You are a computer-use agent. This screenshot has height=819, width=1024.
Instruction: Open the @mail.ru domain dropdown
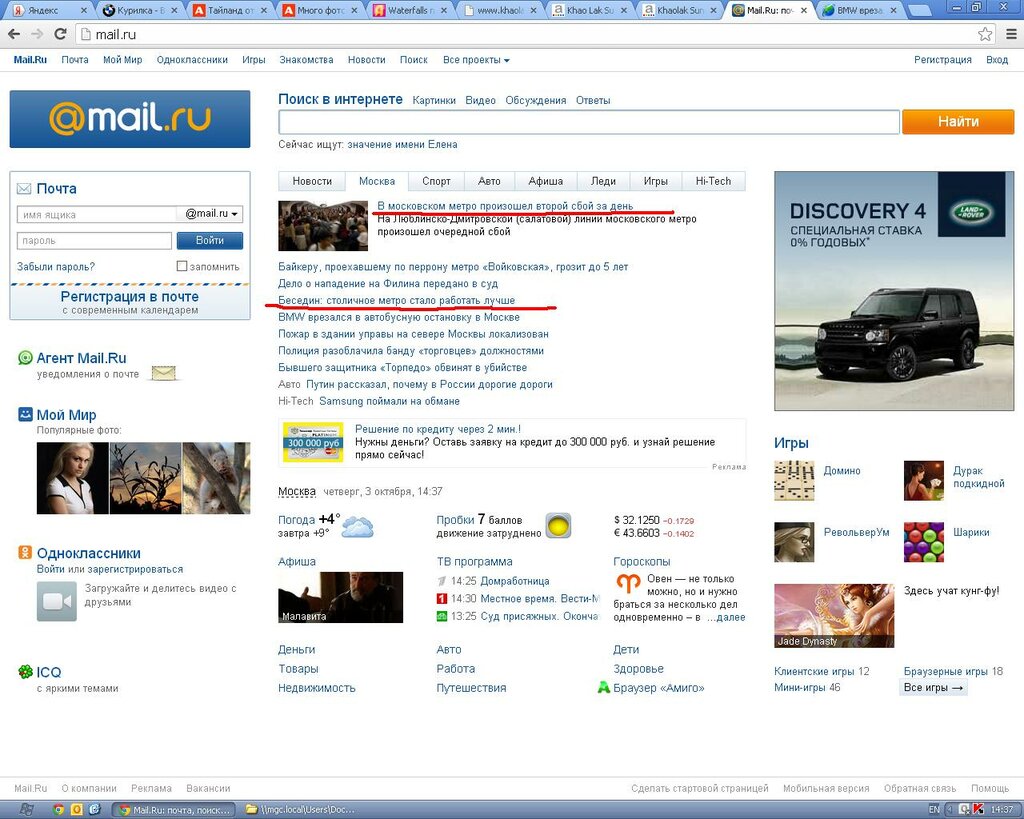point(210,214)
